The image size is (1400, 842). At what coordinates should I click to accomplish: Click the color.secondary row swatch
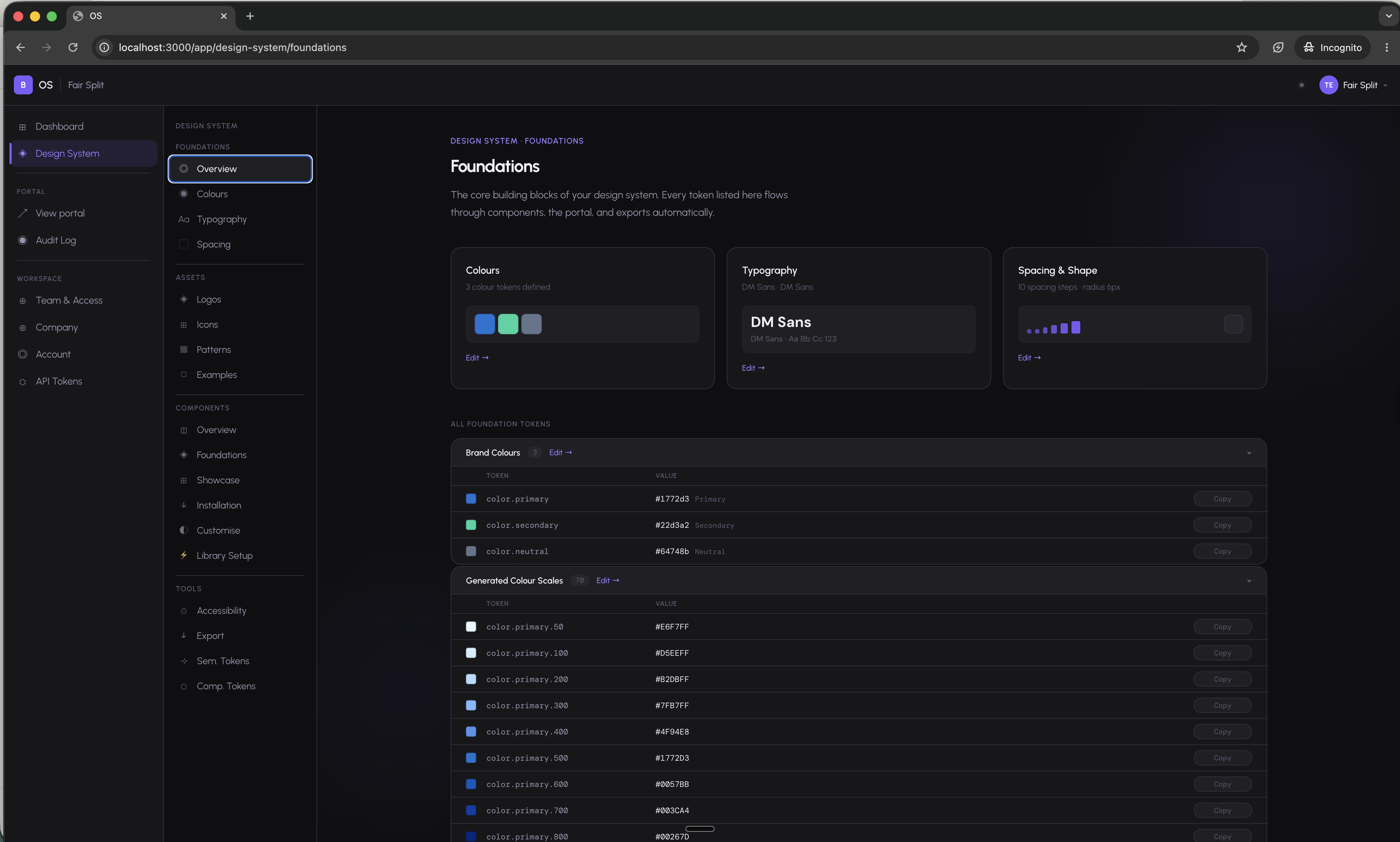(x=471, y=525)
